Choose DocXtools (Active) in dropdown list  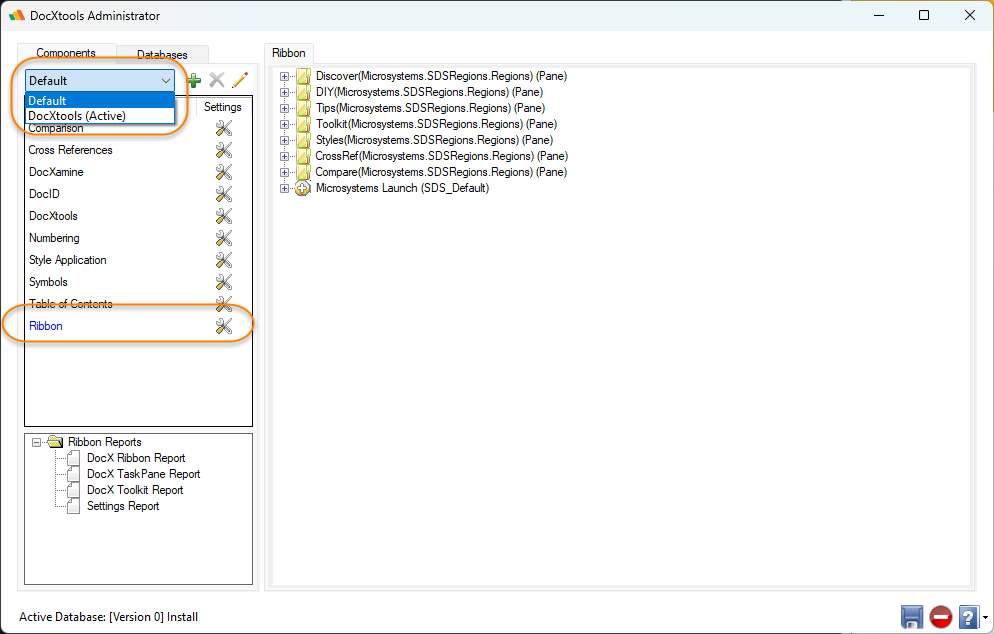tap(100, 115)
